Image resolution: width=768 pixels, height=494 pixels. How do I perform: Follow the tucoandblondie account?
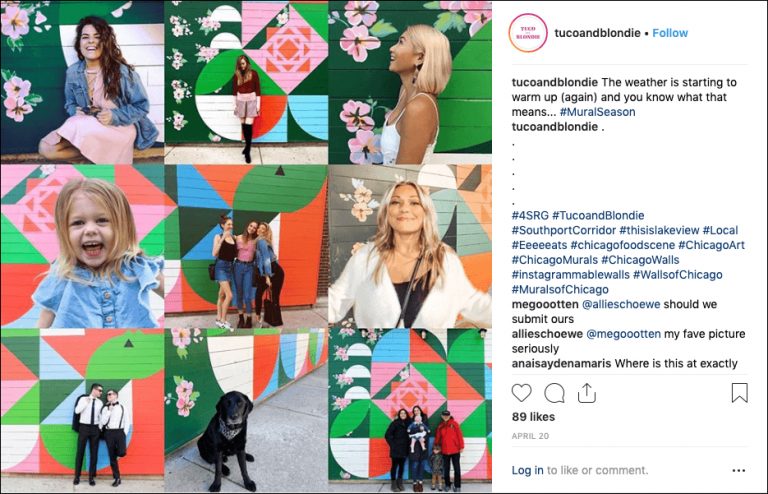click(670, 33)
